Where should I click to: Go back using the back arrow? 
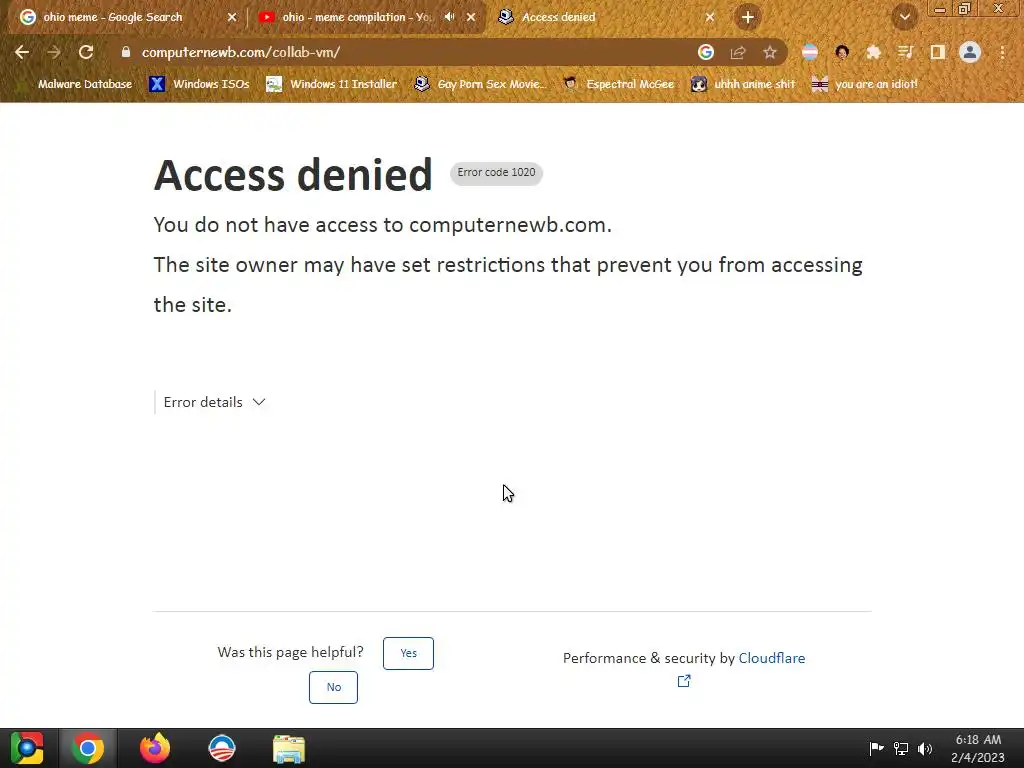click(22, 52)
